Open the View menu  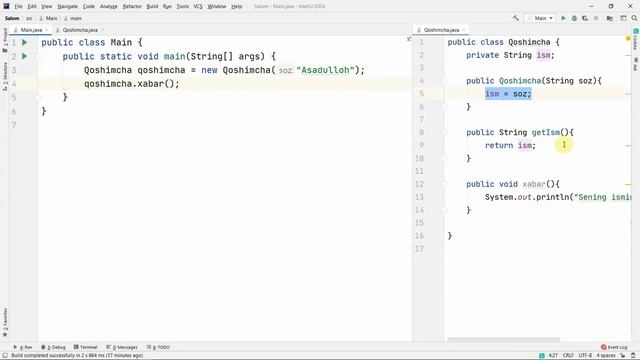tap(47, 7)
